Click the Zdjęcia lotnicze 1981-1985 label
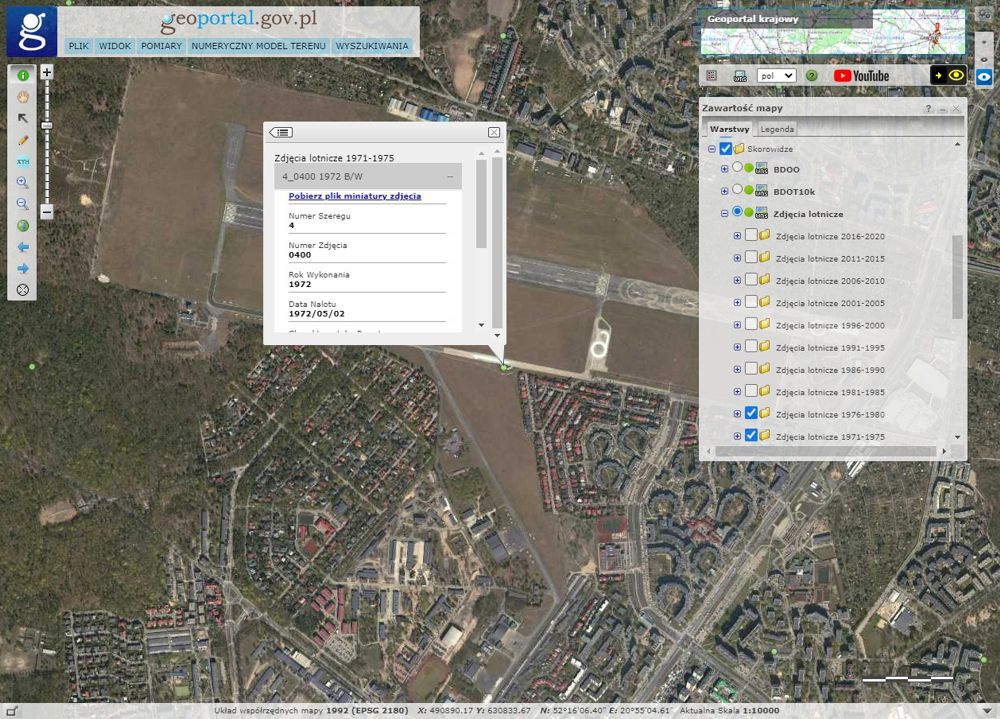The image size is (1000, 719). pos(830,392)
